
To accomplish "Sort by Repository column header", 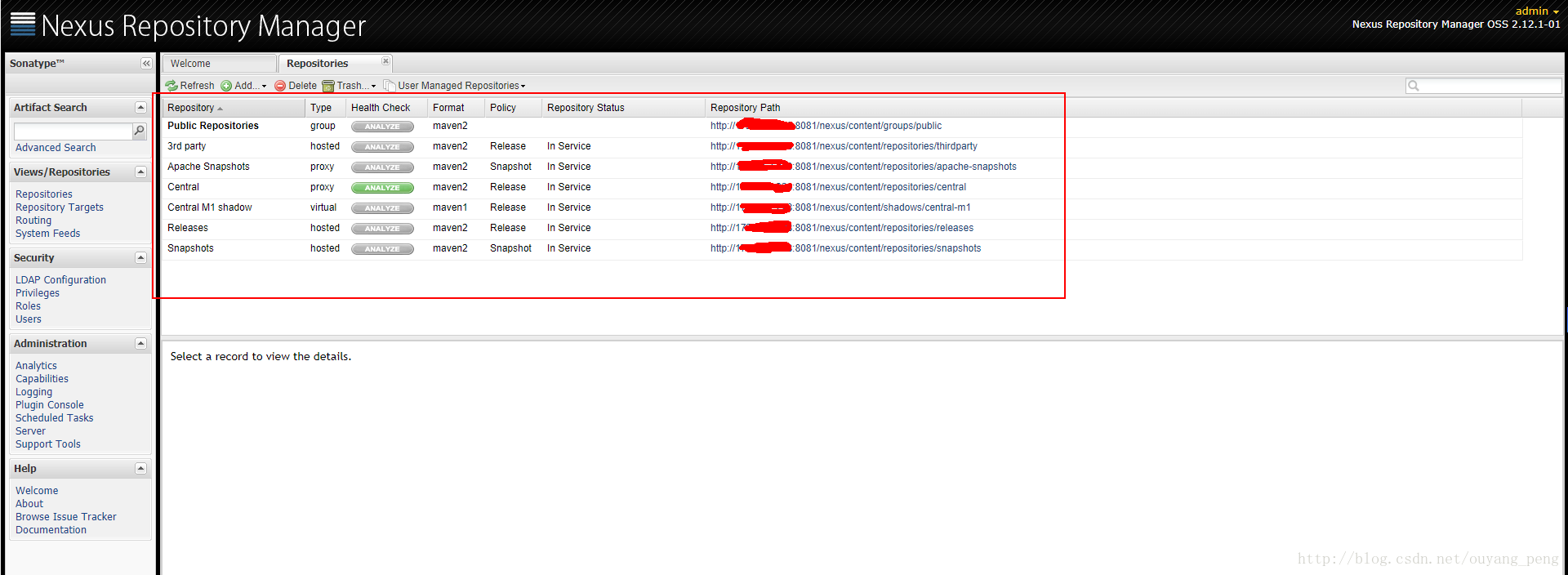I will tap(234, 108).
